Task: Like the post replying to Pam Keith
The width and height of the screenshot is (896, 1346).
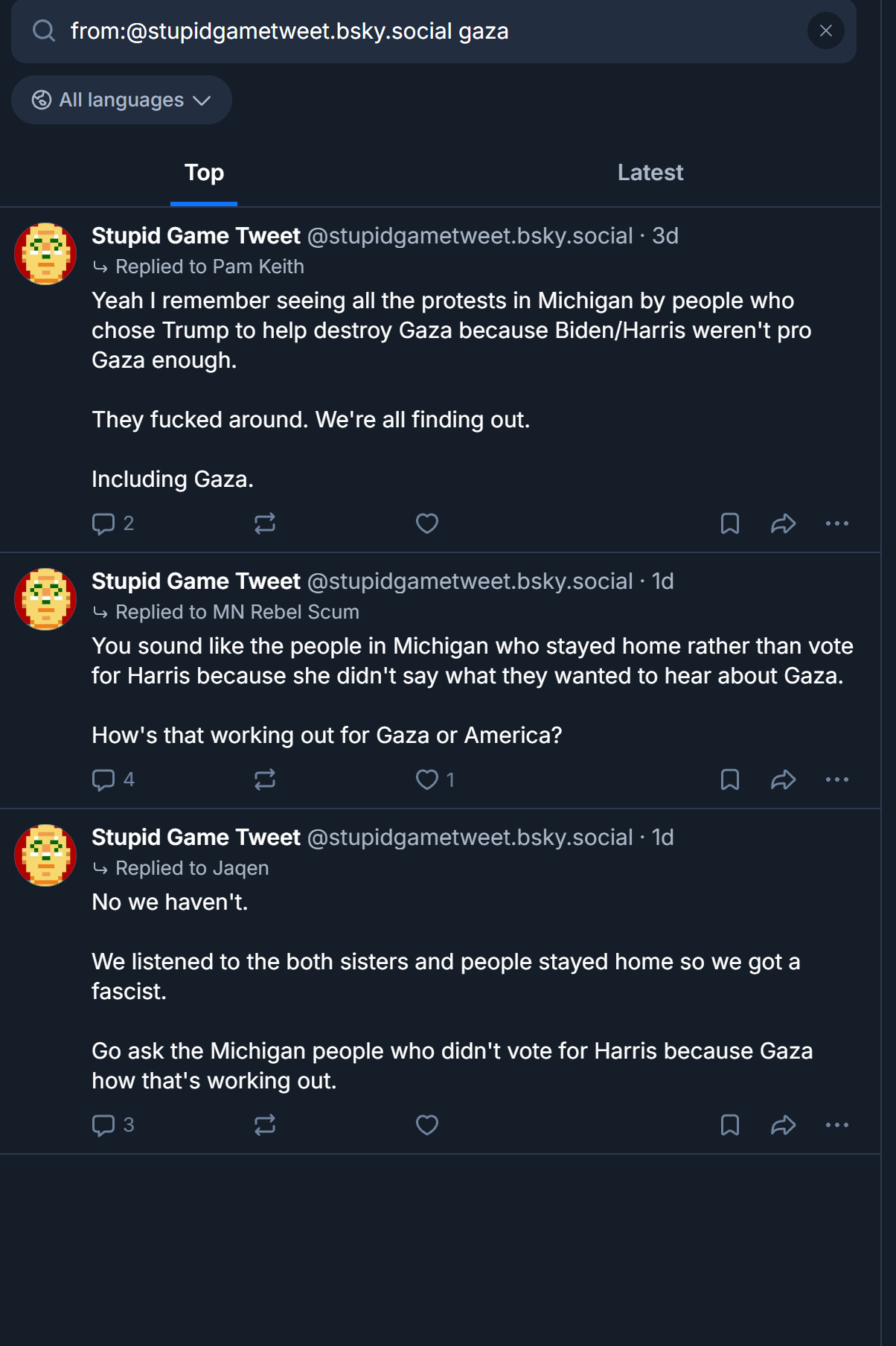Action: (x=426, y=523)
